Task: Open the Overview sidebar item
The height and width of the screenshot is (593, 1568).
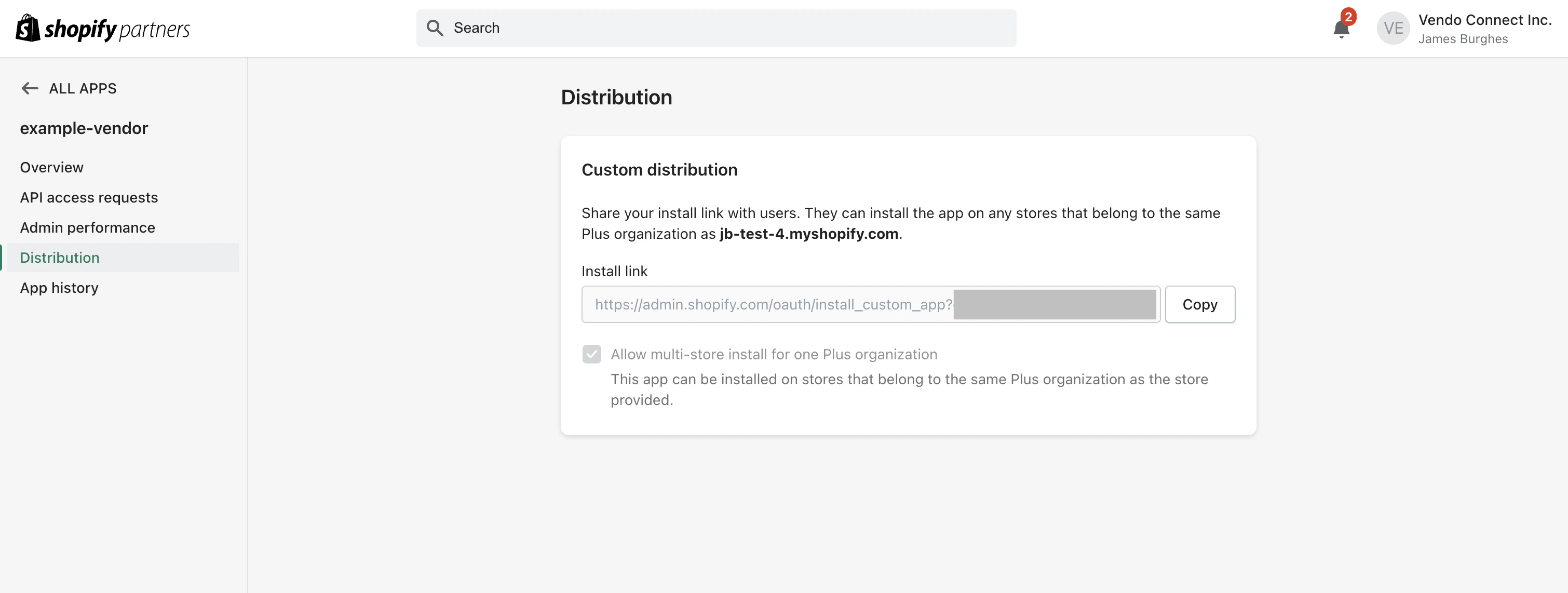Action: 52,167
